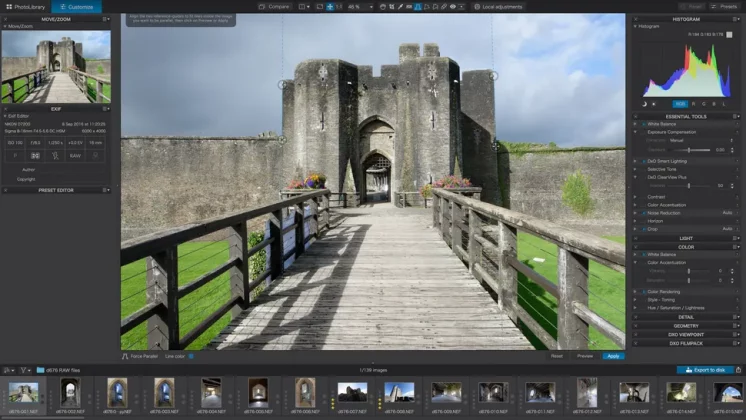Open the Customize tab

79,6
